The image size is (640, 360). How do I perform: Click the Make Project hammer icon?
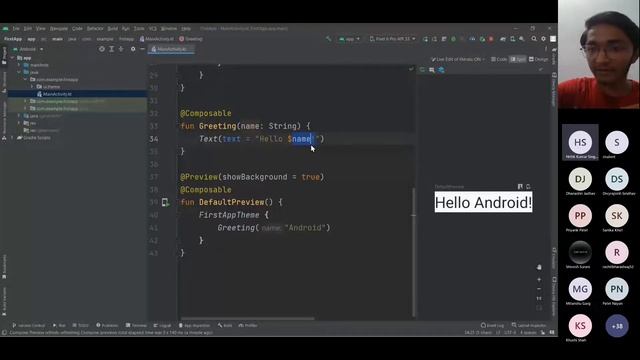[x=329, y=39]
